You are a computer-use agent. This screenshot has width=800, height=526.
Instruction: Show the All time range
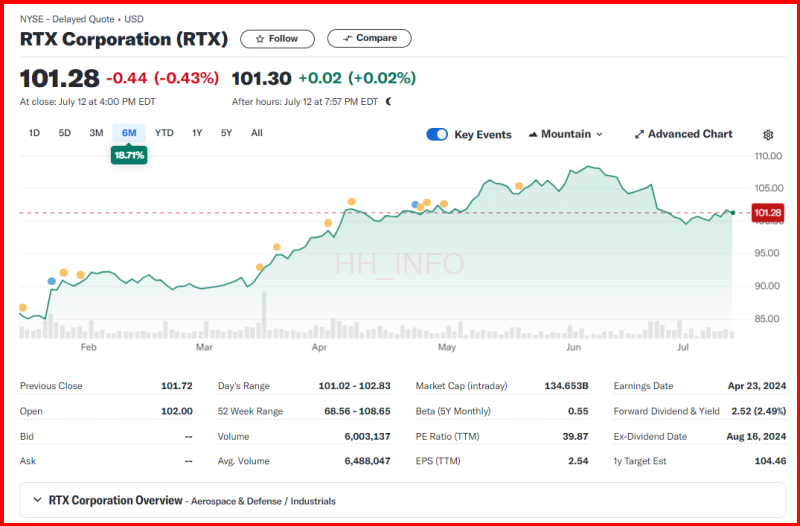click(x=257, y=133)
